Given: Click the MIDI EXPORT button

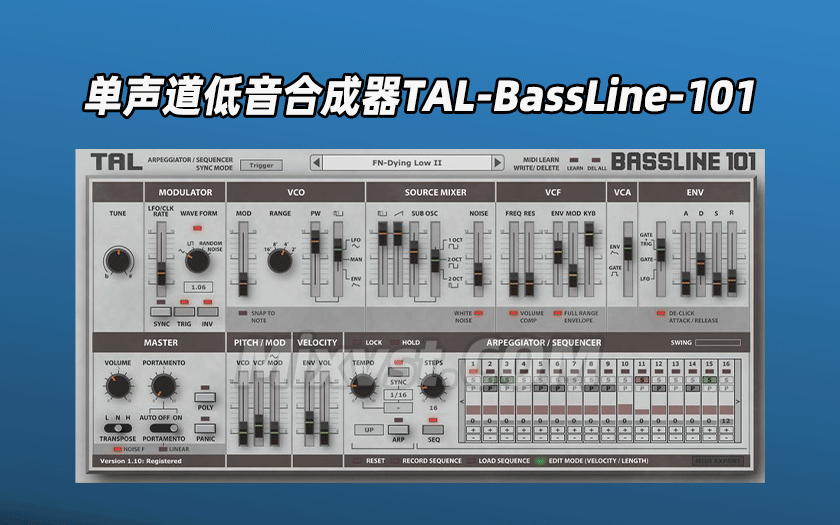Looking at the screenshot, I should pos(718,461).
